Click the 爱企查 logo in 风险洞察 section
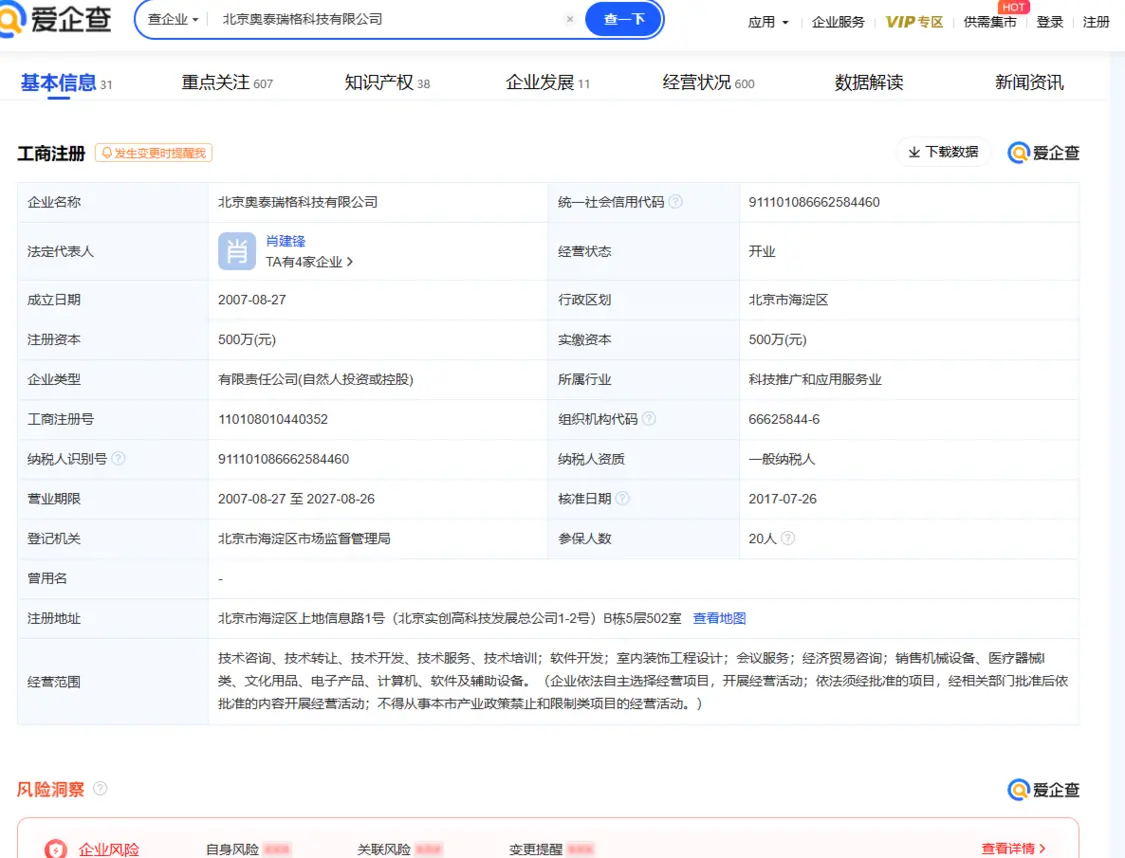 tap(1043, 790)
